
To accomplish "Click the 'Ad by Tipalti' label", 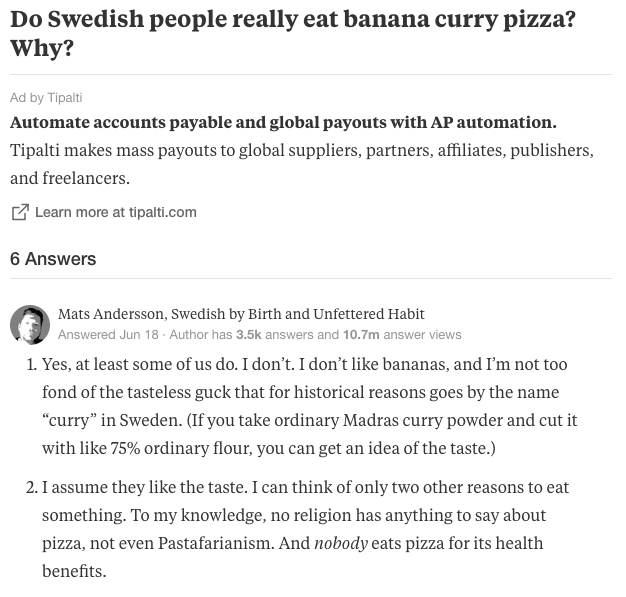I will click(46, 97).
